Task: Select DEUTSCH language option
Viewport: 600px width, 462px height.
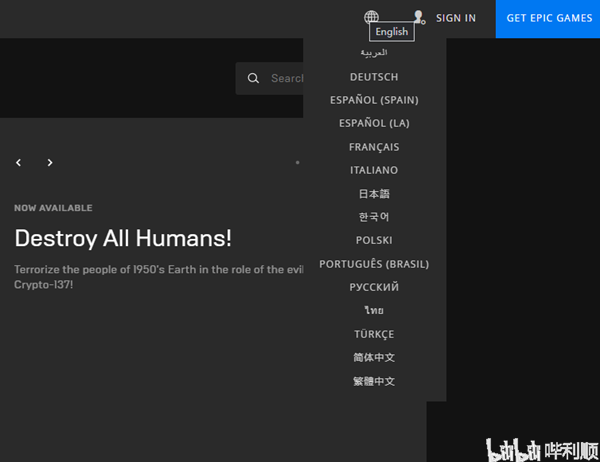Action: click(374, 77)
